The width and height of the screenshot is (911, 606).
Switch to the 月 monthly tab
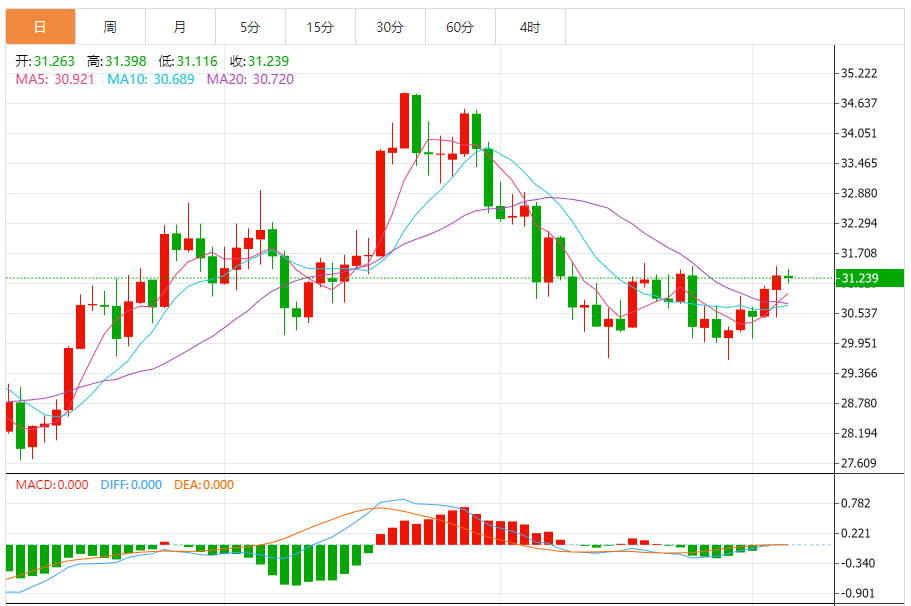(x=180, y=27)
